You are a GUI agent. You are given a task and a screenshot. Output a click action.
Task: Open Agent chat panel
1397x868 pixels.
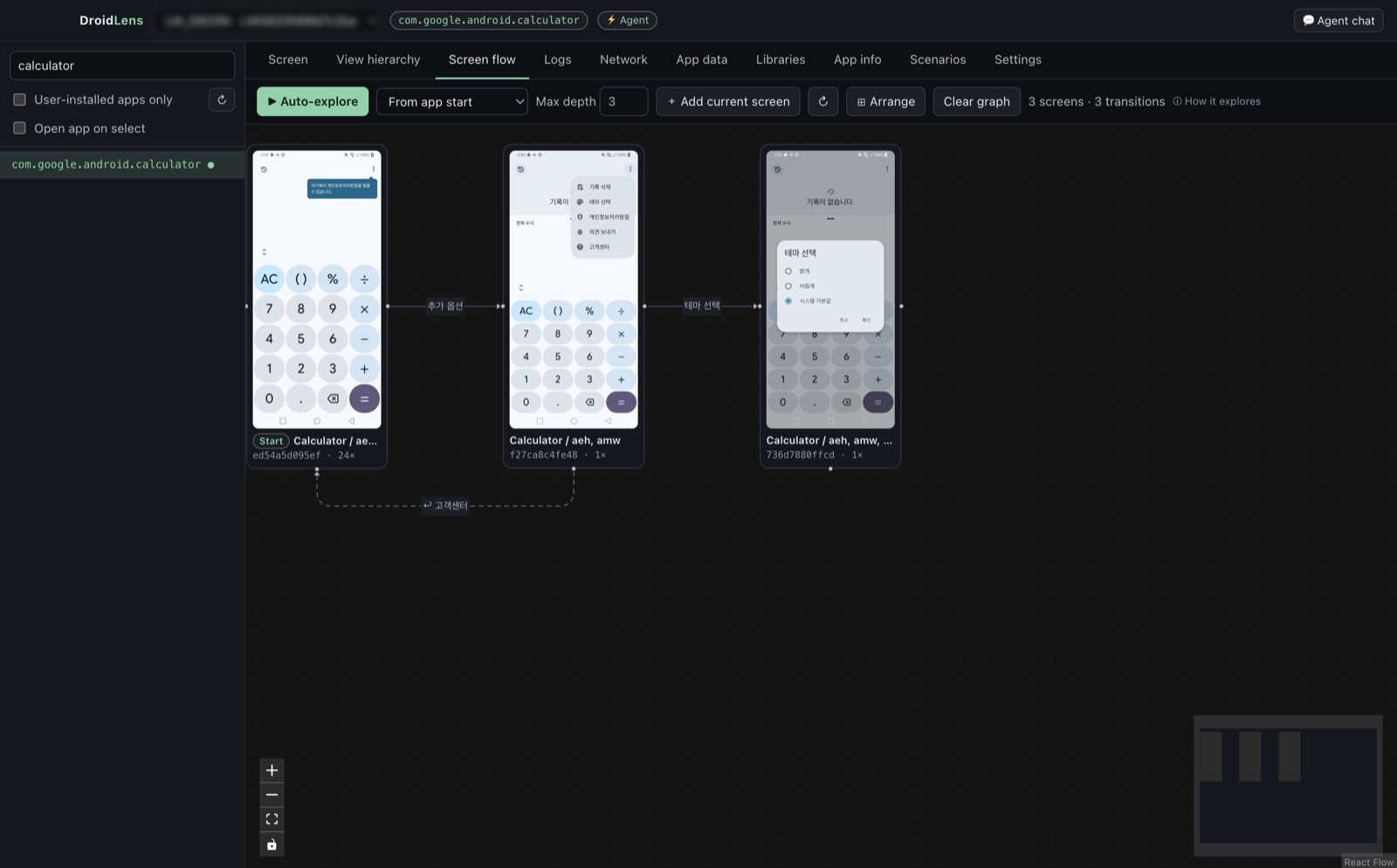tap(1338, 20)
